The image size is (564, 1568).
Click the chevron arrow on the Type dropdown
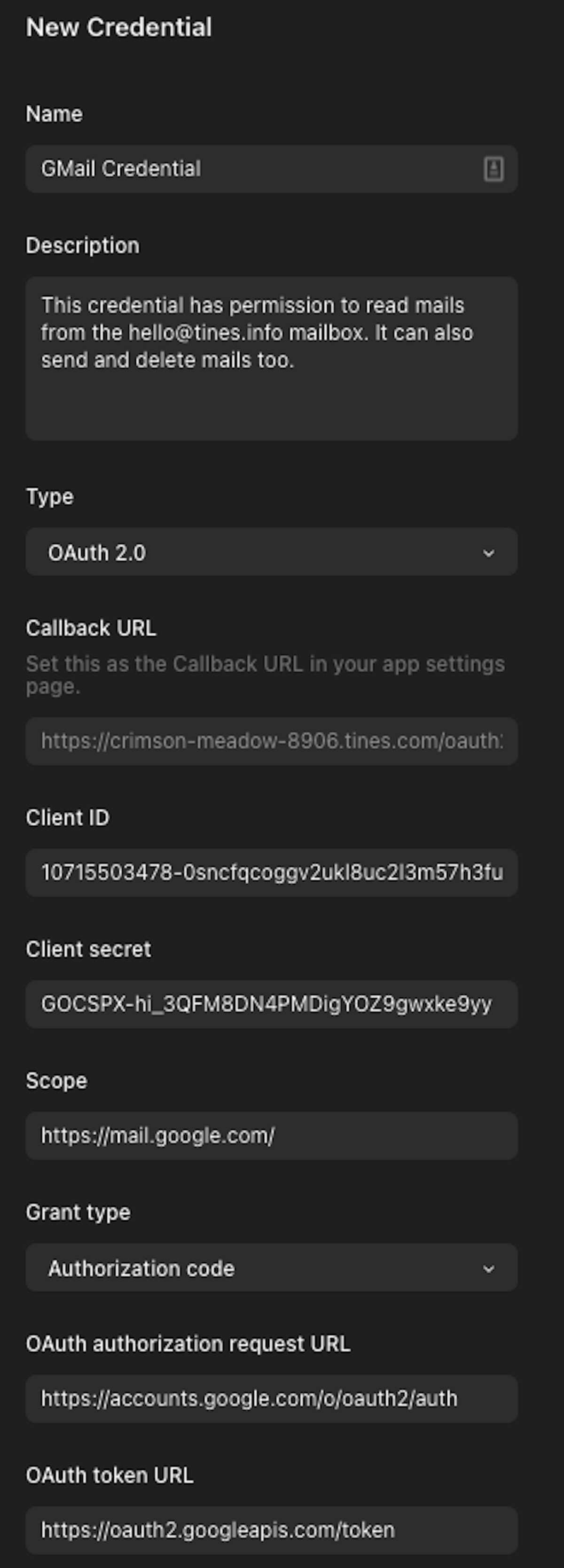point(488,553)
